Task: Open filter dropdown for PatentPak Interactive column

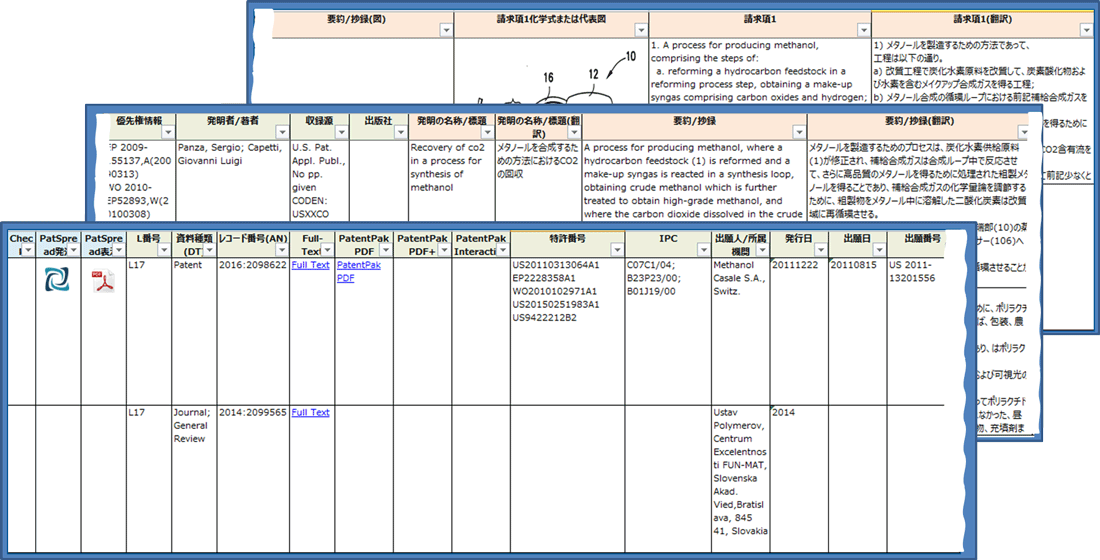Action: click(x=502, y=251)
